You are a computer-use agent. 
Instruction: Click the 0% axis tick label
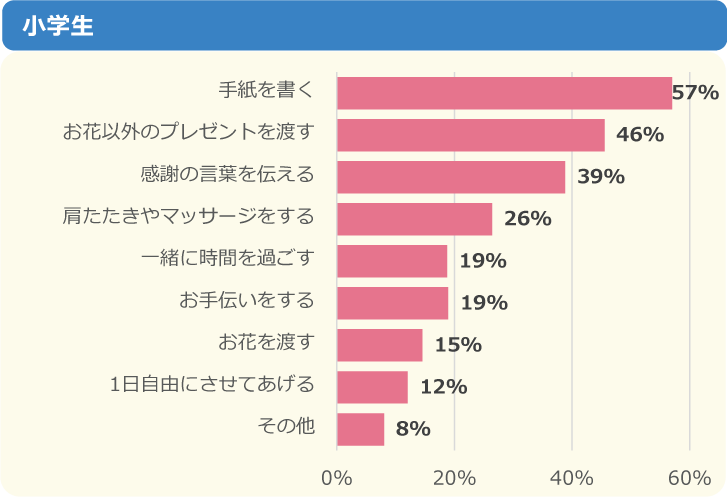tap(337, 476)
